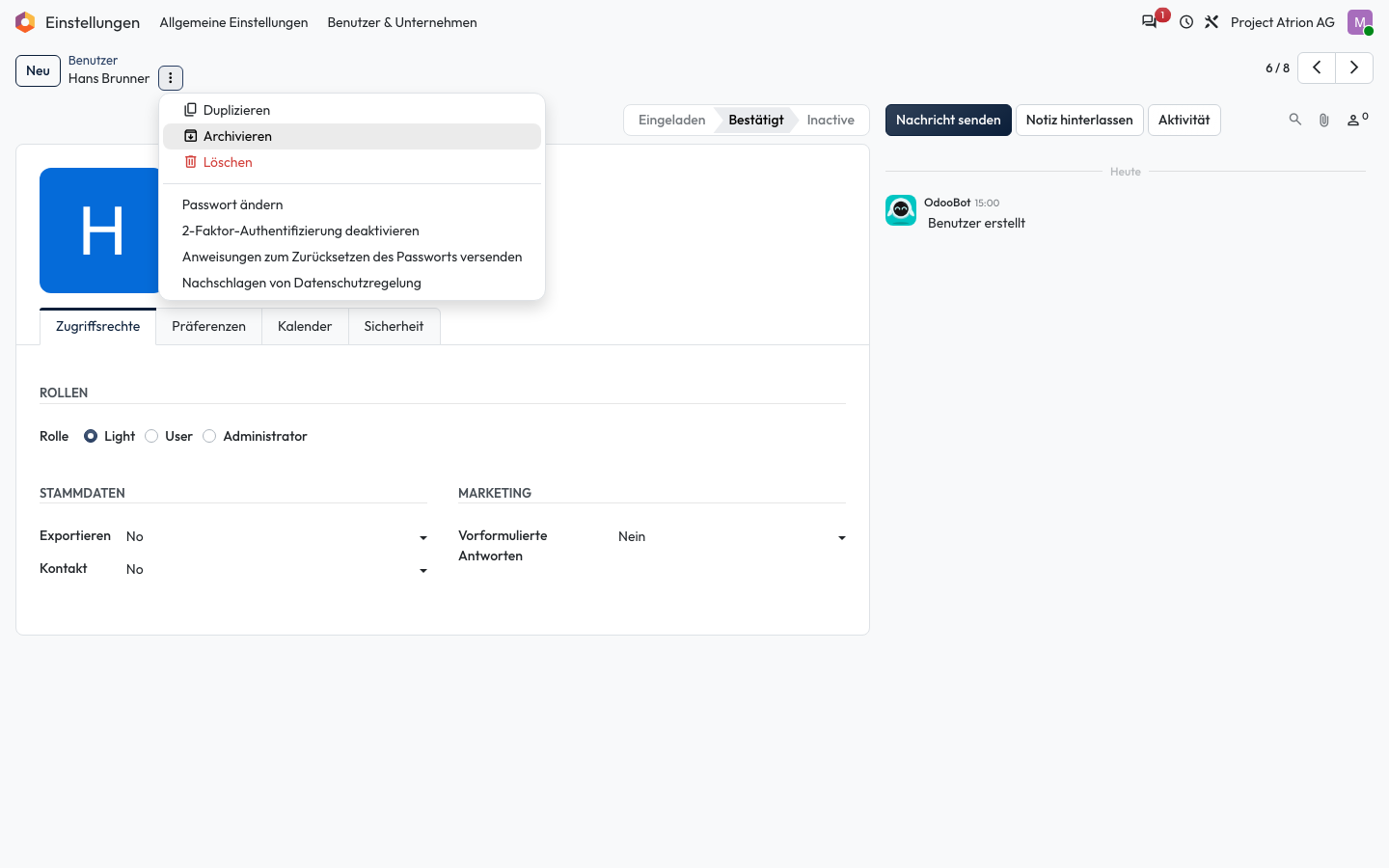Open the conversations icon with notification badge
This screenshot has width=1389, height=868.
(1150, 22)
